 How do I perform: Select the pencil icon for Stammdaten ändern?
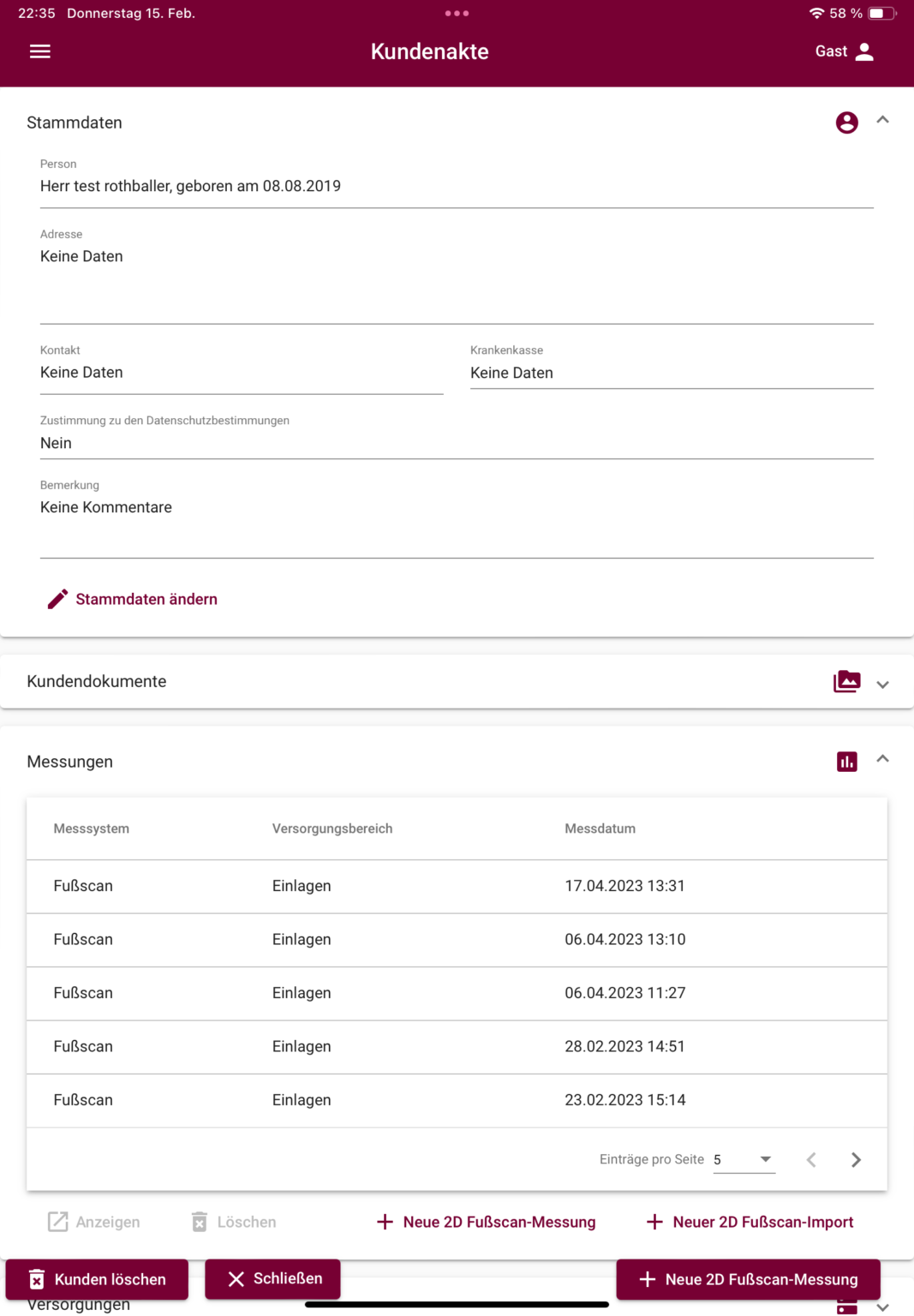tap(57, 599)
